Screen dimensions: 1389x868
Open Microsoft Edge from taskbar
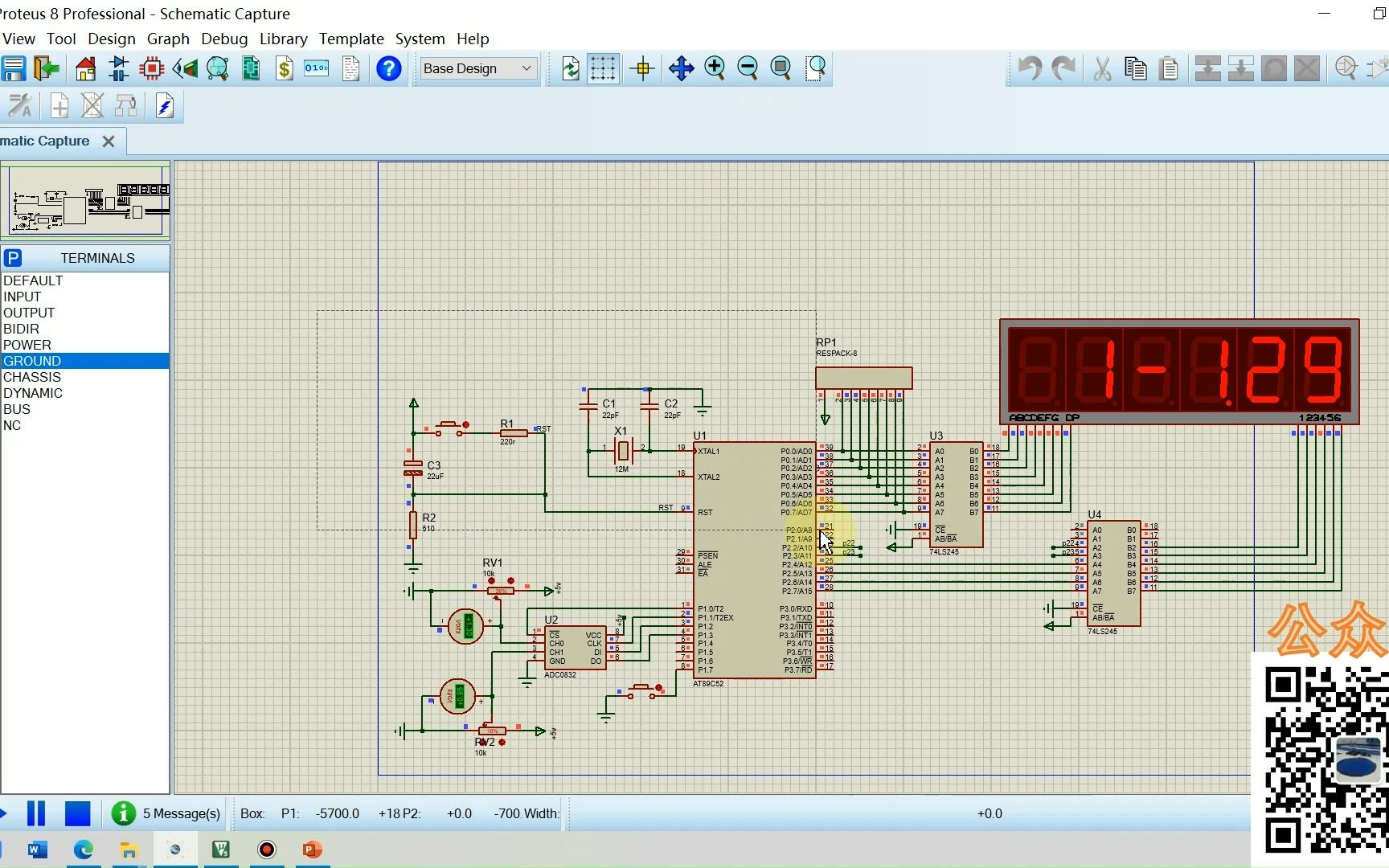click(84, 850)
